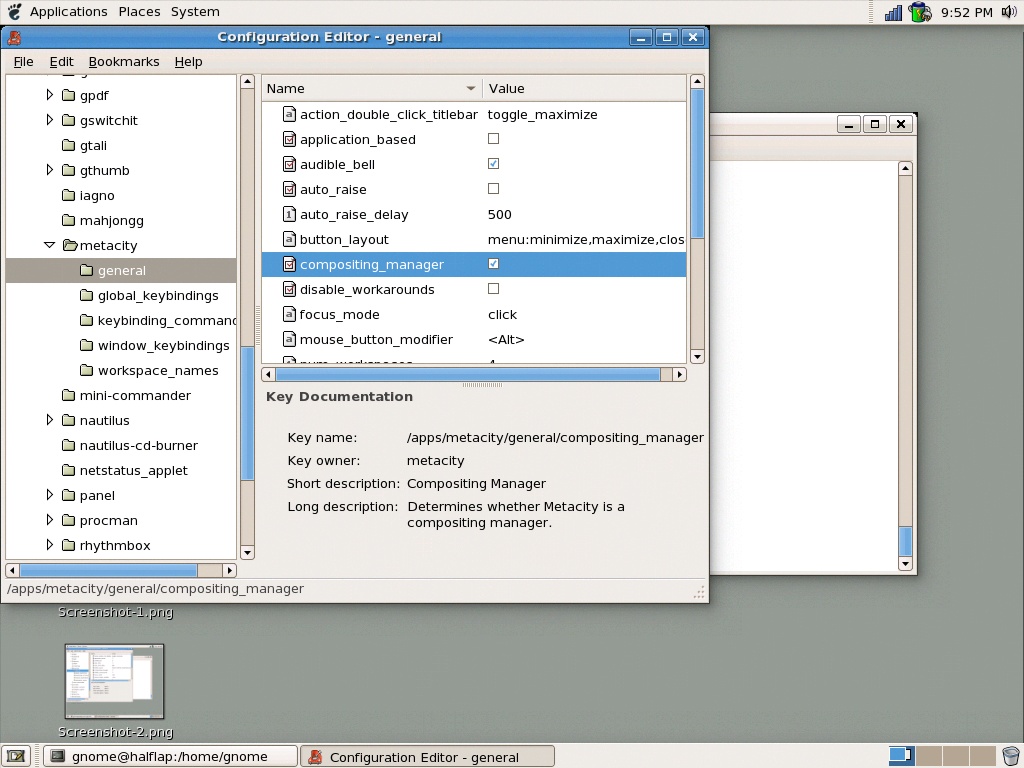Viewport: 1024px width, 768px height.
Task: Uncheck the audible_bell checkbox
Action: pos(494,163)
